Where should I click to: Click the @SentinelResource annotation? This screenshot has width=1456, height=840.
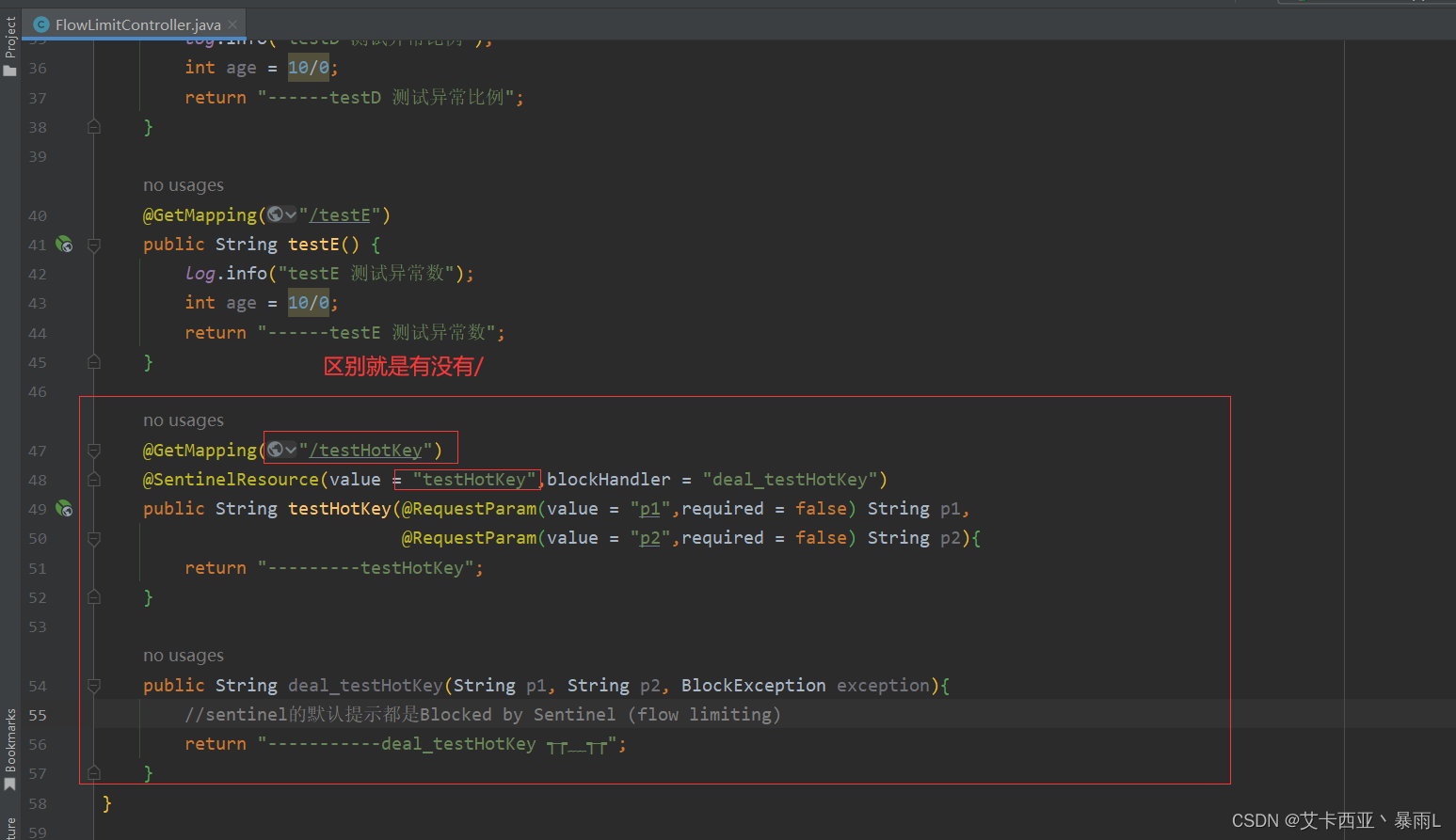pos(231,480)
